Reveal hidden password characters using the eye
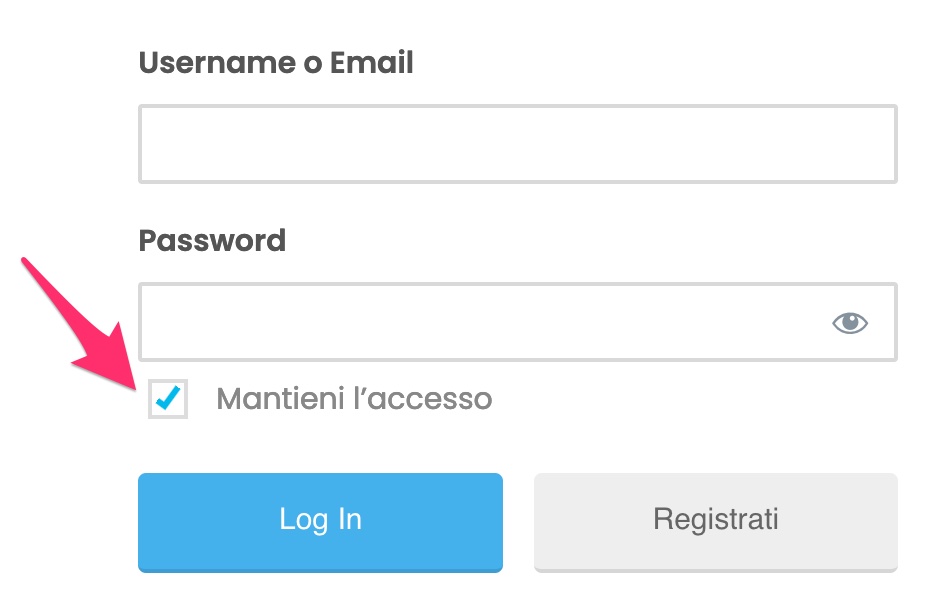Screen dimensions: 932x610 tap(849, 323)
